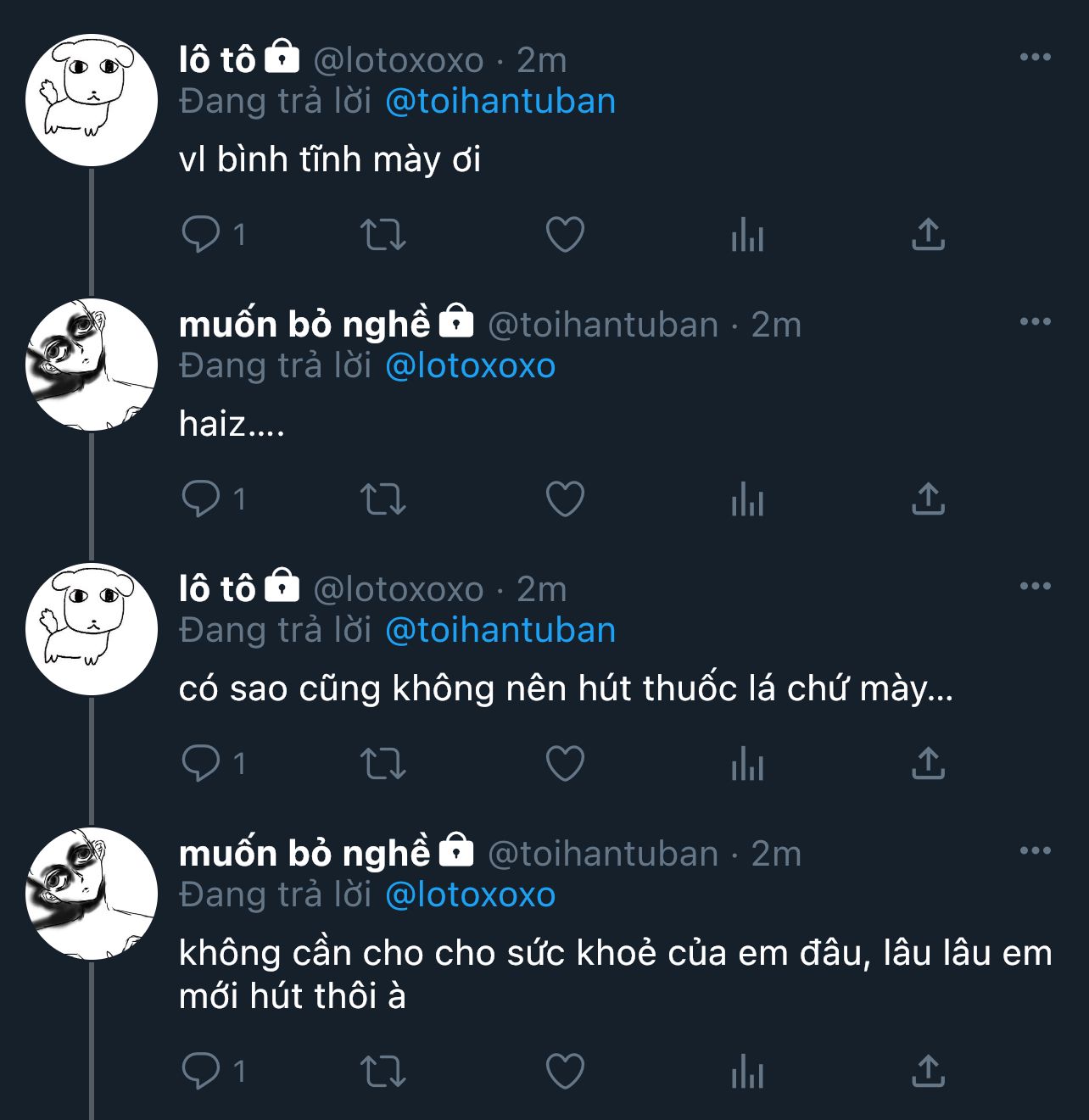This screenshot has height=1120, width=1089.
Task: Open lô tô's dog avatar in first tweet
Action: (92, 100)
